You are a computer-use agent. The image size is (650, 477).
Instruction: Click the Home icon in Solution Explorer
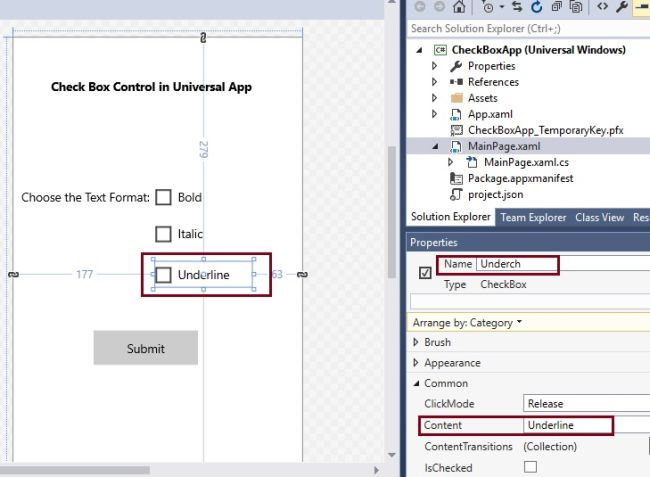click(459, 7)
